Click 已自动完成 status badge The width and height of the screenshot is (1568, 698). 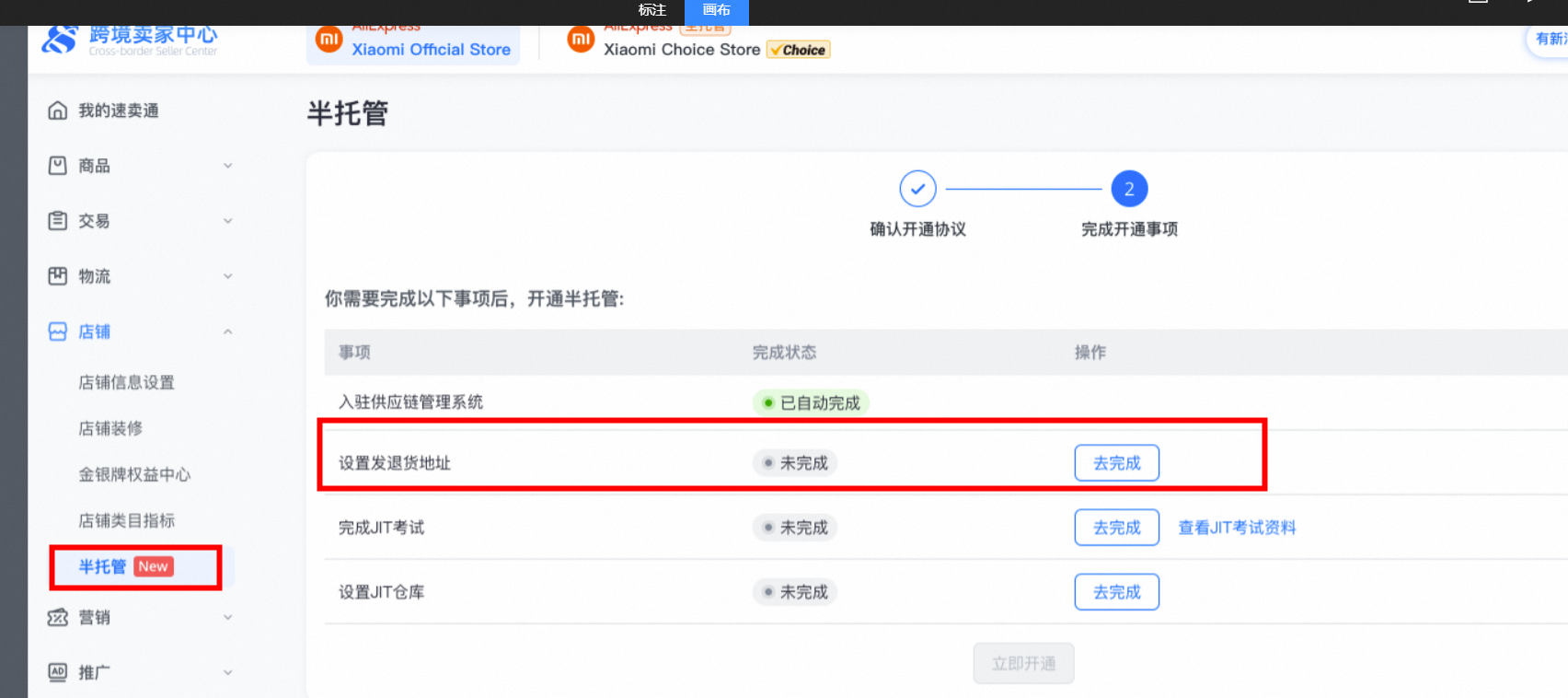pyautogui.click(x=811, y=402)
